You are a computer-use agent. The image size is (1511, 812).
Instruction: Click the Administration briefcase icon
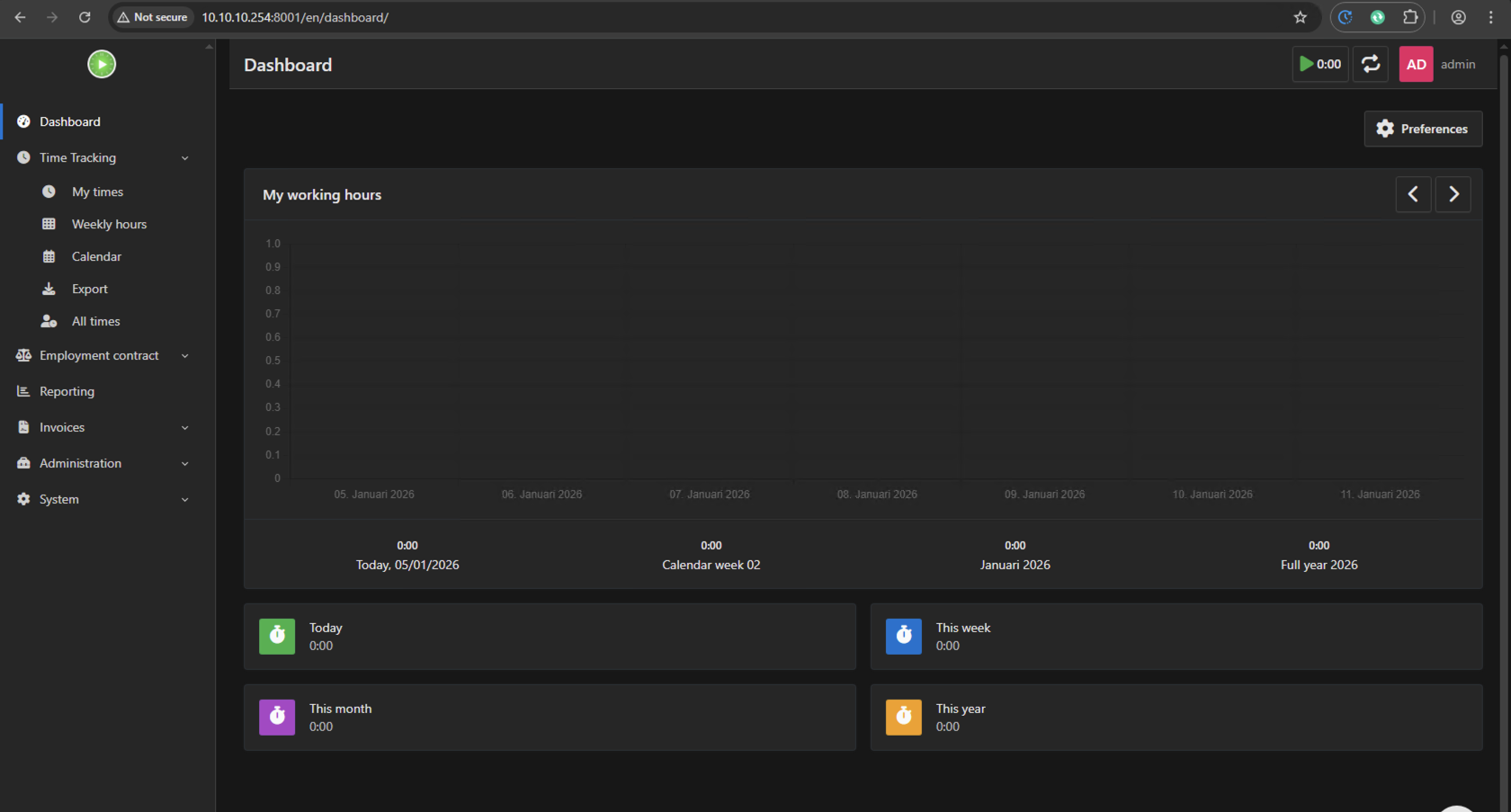click(x=23, y=463)
